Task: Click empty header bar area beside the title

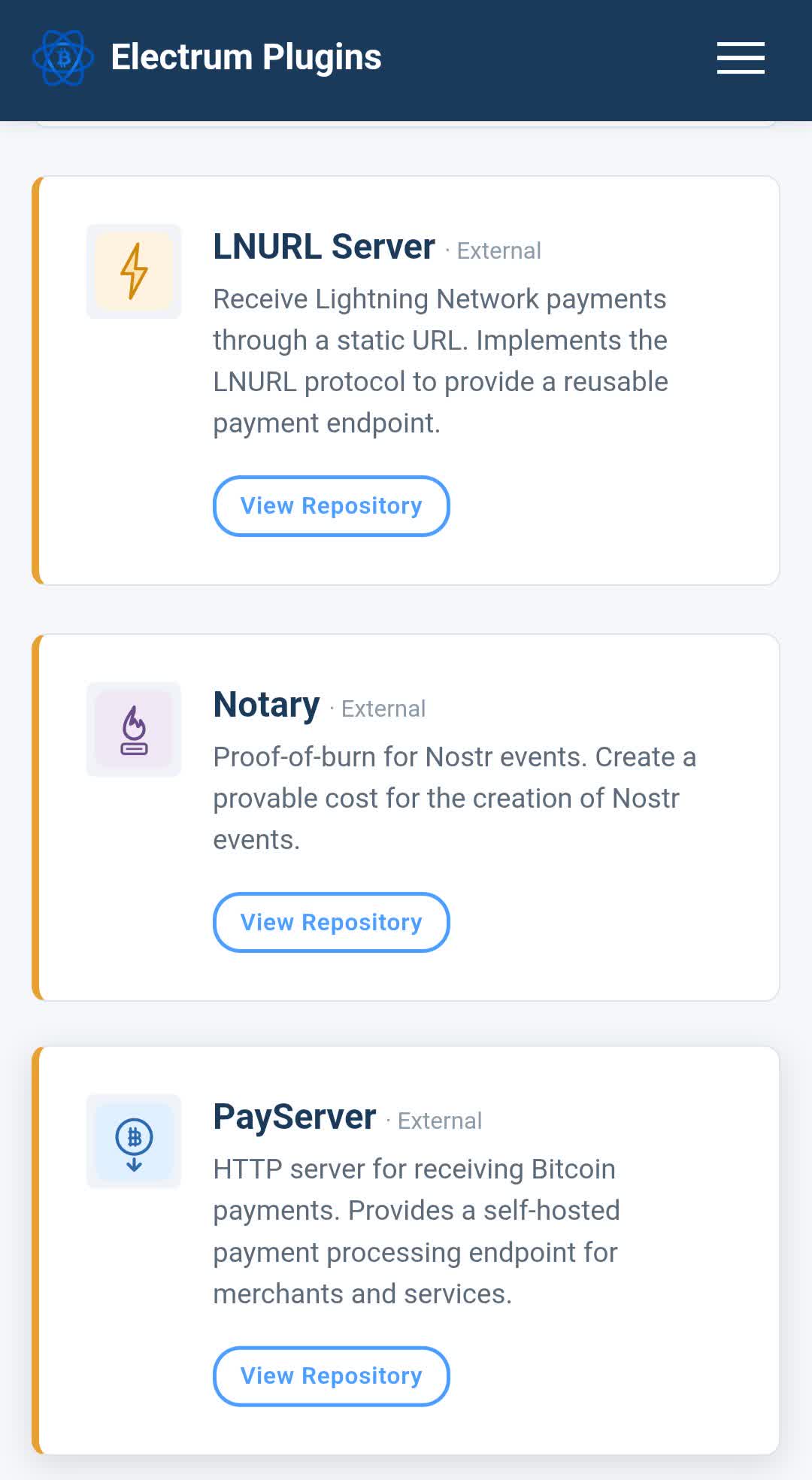Action: (x=549, y=58)
